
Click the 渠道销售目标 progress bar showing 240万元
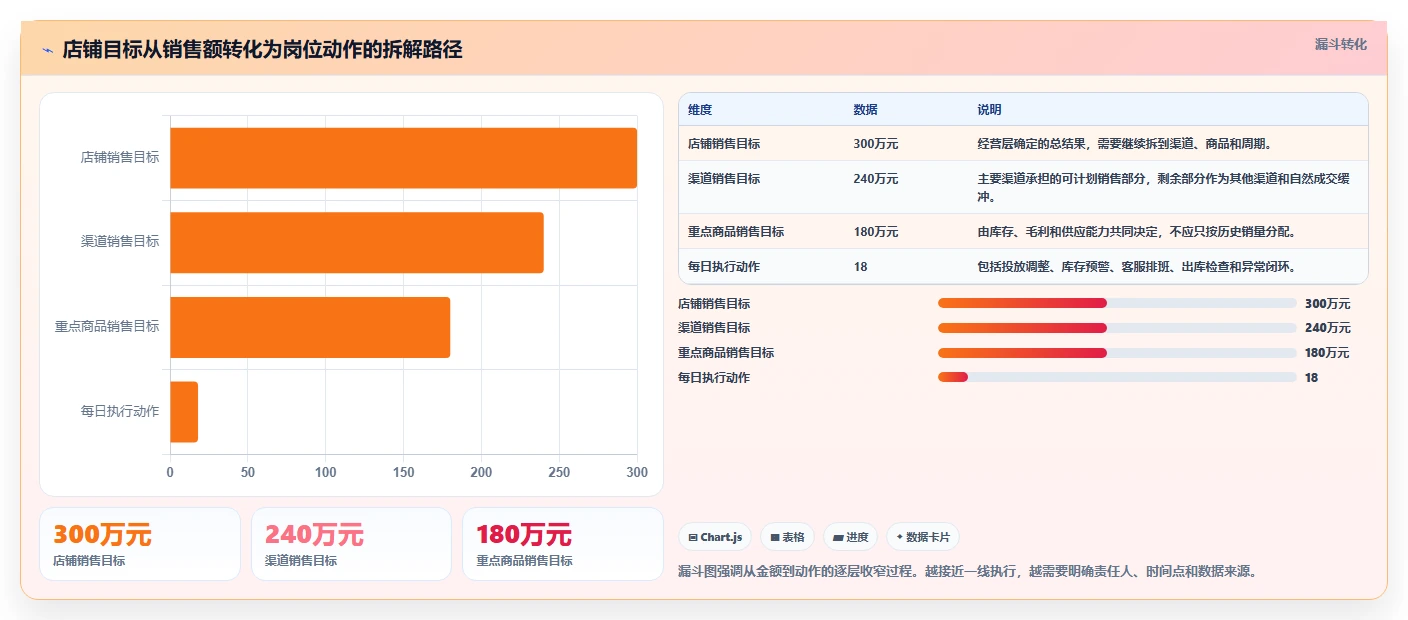point(1117,328)
